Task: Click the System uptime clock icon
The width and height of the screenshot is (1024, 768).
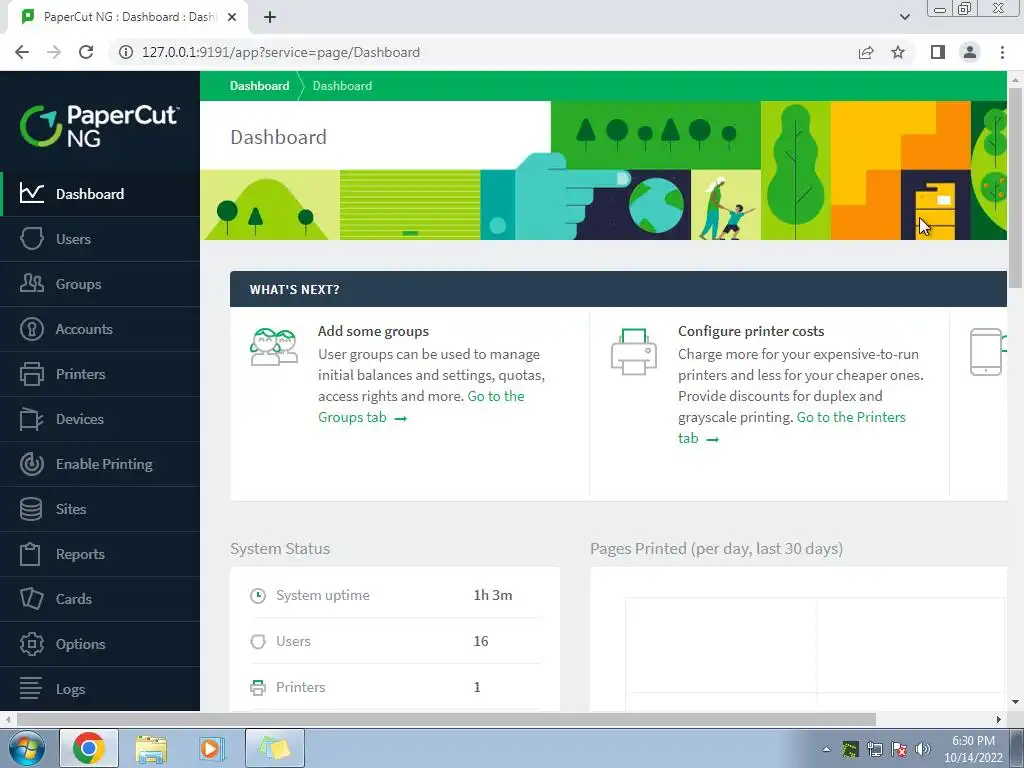Action: [258, 596]
